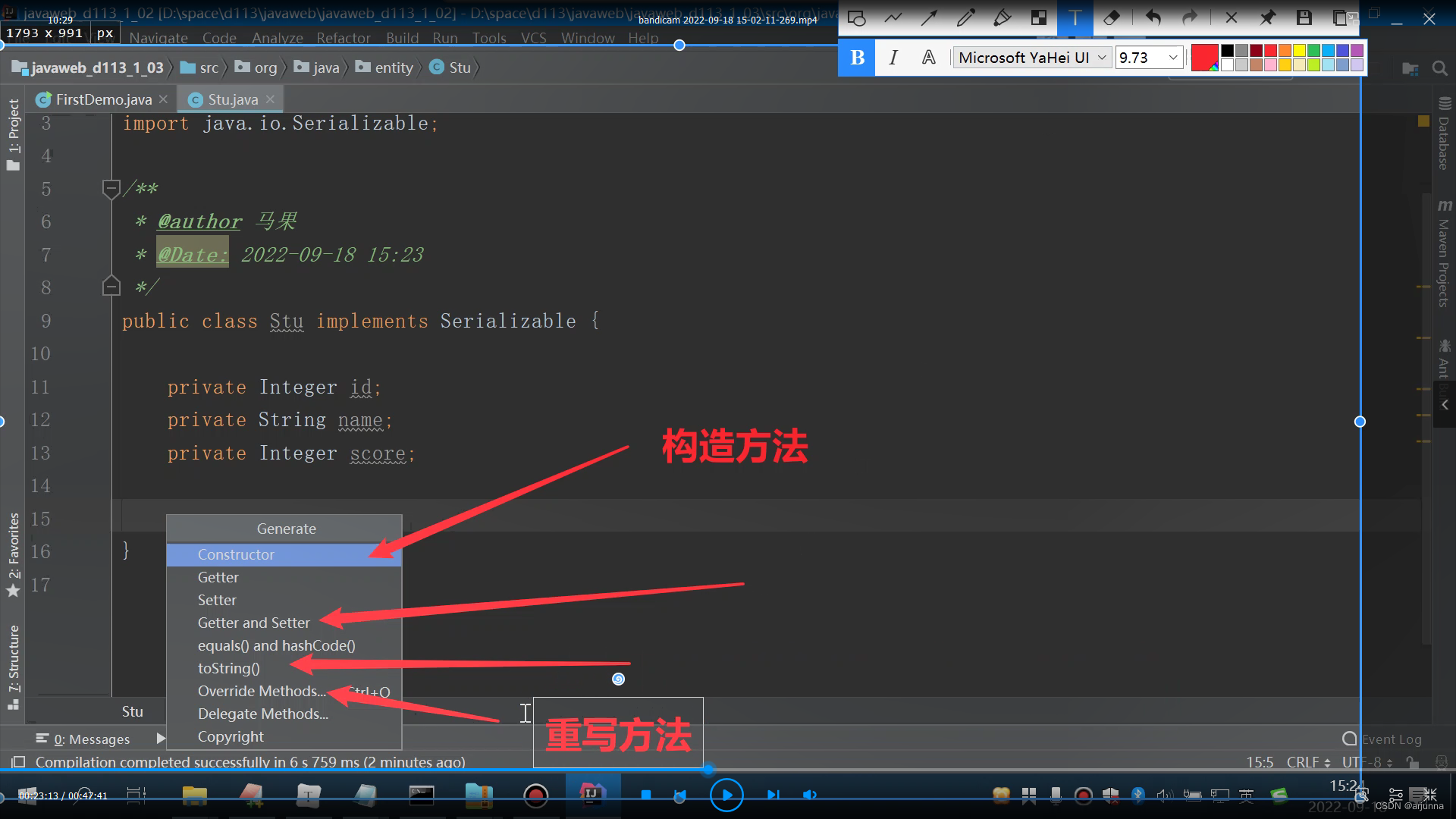Play the video with the play button
This screenshot has width=1456, height=819.
[726, 795]
